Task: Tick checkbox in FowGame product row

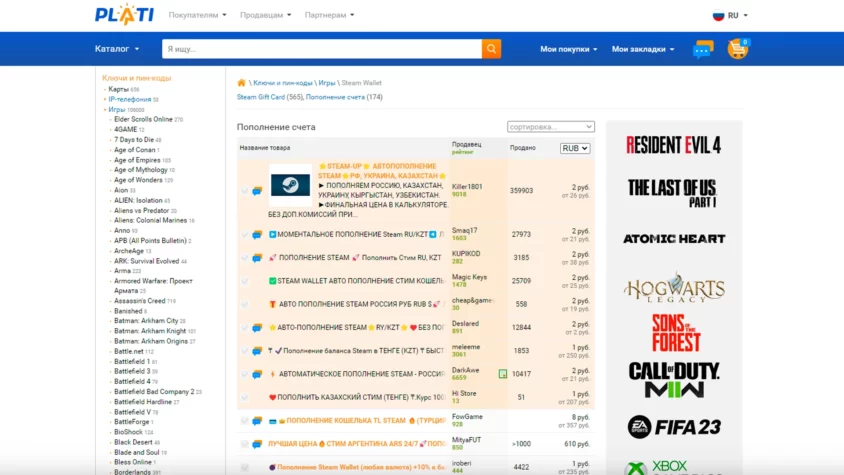Action: (245, 421)
